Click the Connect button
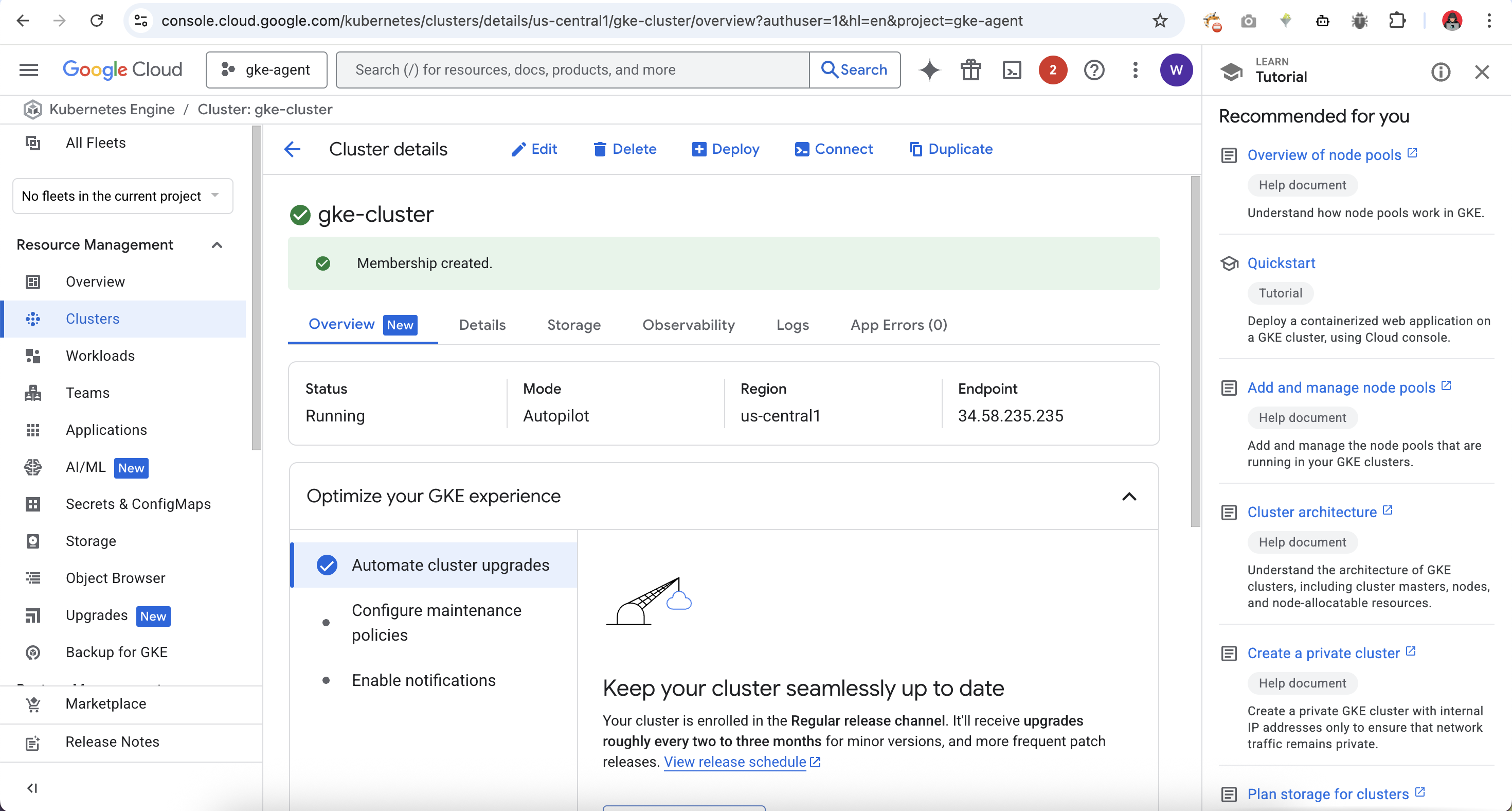1512x811 pixels. click(834, 149)
